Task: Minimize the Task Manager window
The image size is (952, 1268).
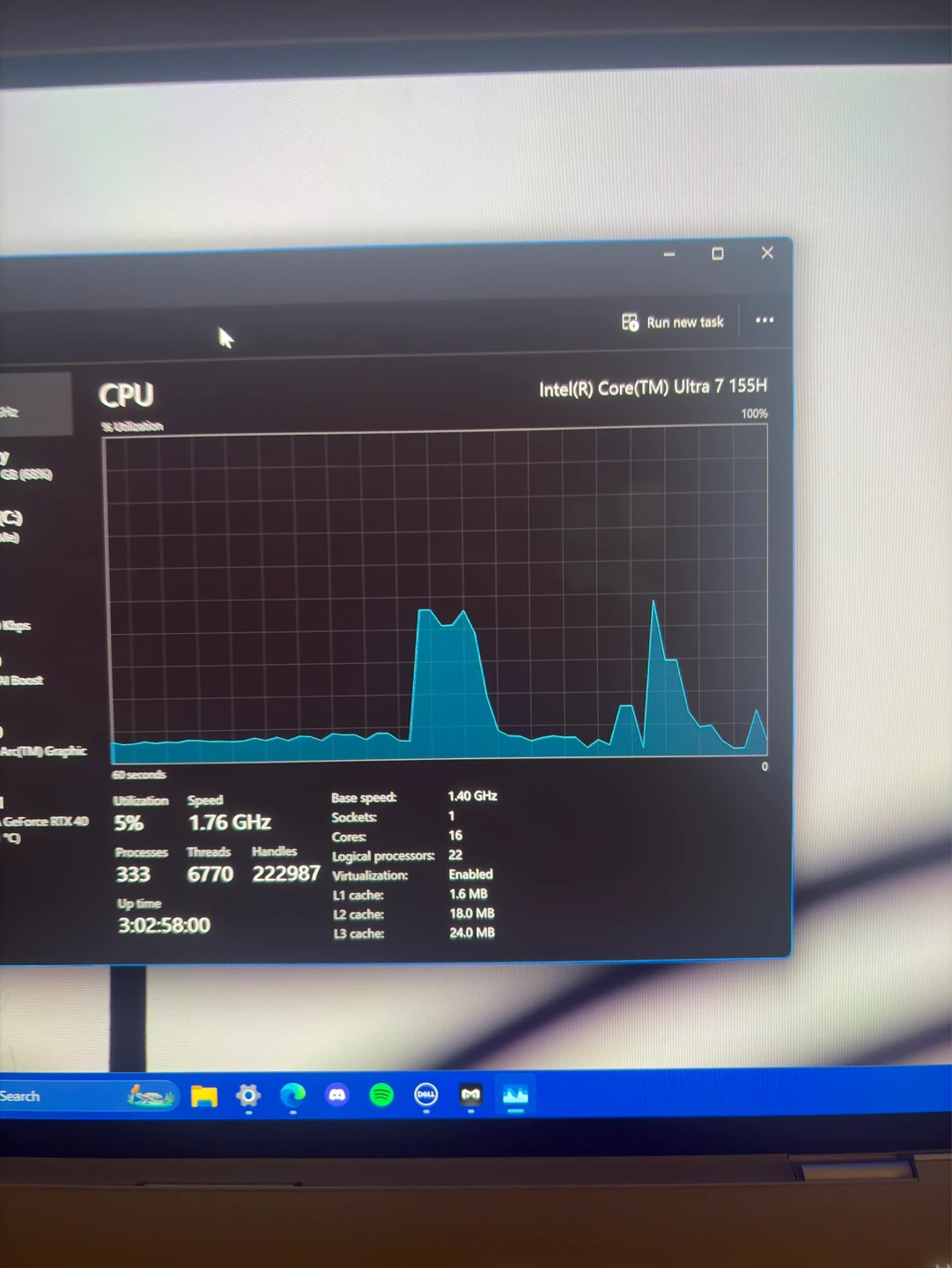Action: click(669, 254)
